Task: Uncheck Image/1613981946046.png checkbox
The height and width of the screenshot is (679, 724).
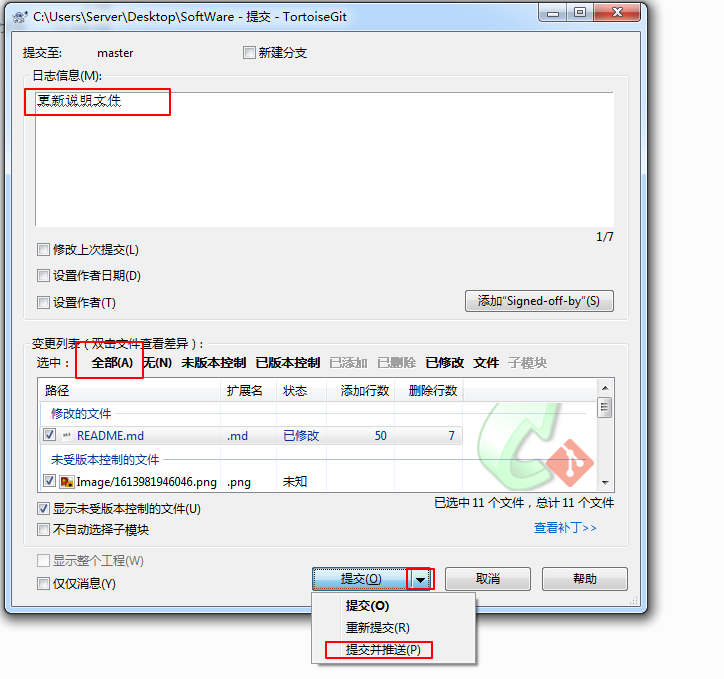Action: 49,481
